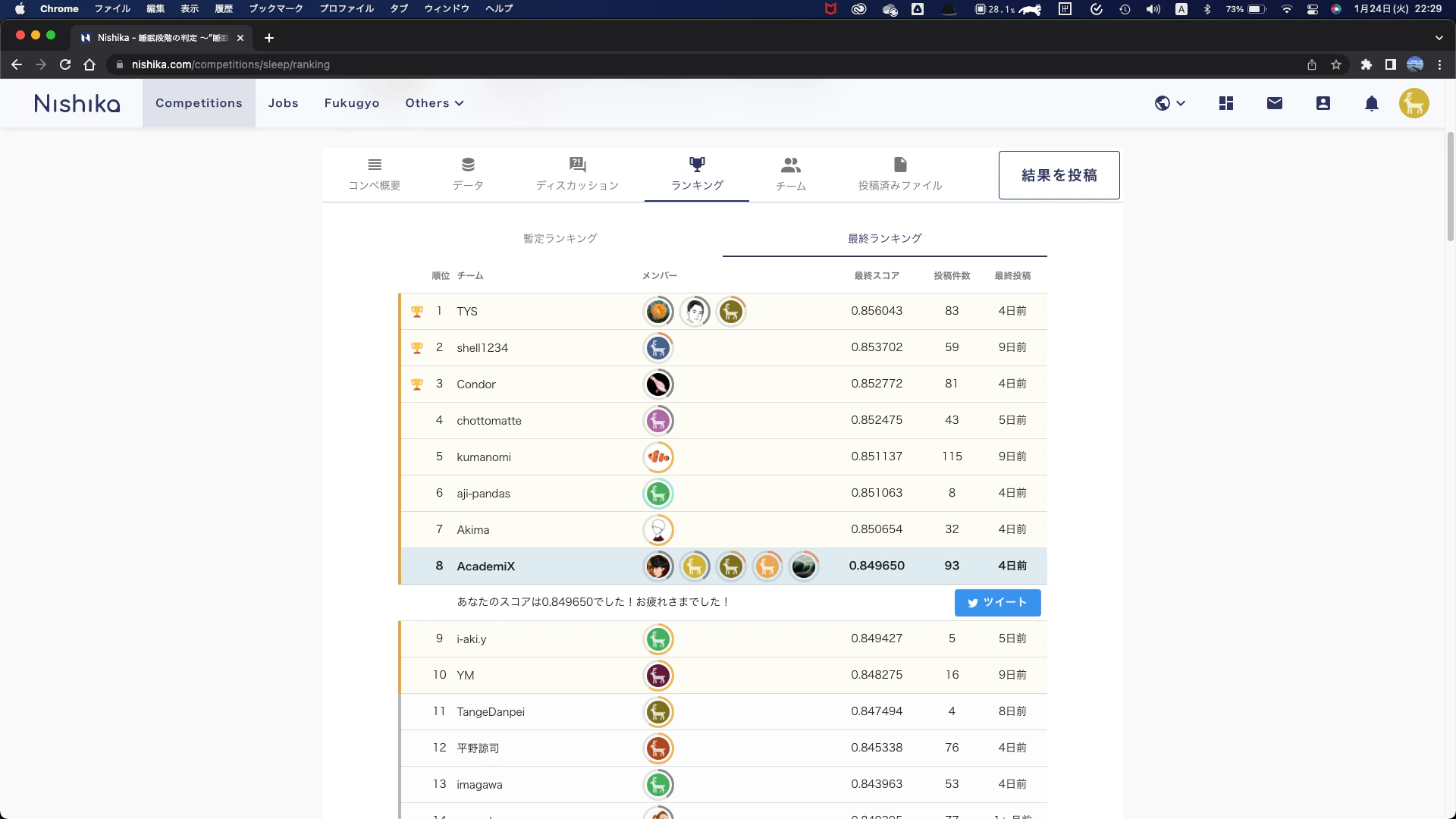Open the 履歴 menu in menu bar
This screenshot has height=819, width=1456.
224,9
